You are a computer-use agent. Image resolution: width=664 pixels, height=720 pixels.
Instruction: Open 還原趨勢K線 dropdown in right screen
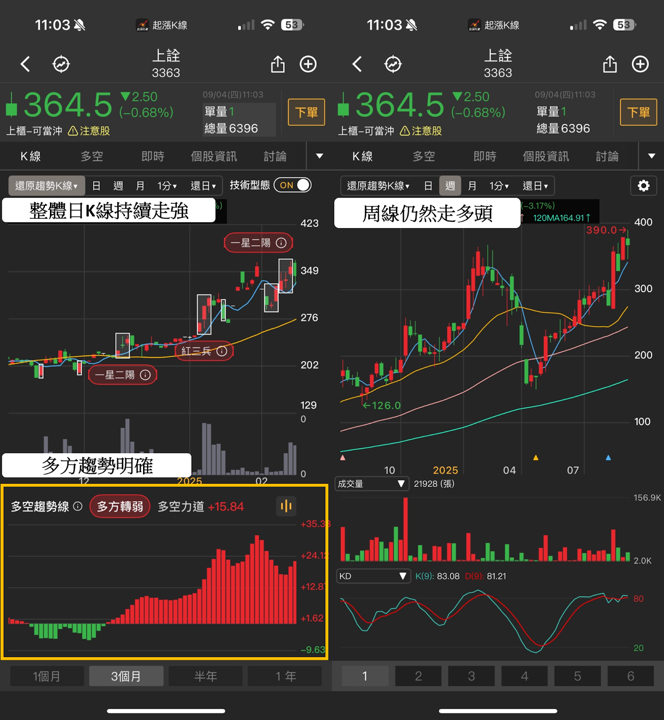tap(378, 186)
